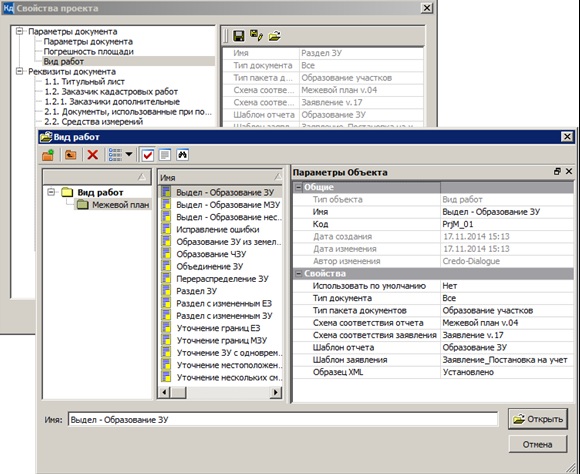Click the list's right scroll arrow

[276, 392]
